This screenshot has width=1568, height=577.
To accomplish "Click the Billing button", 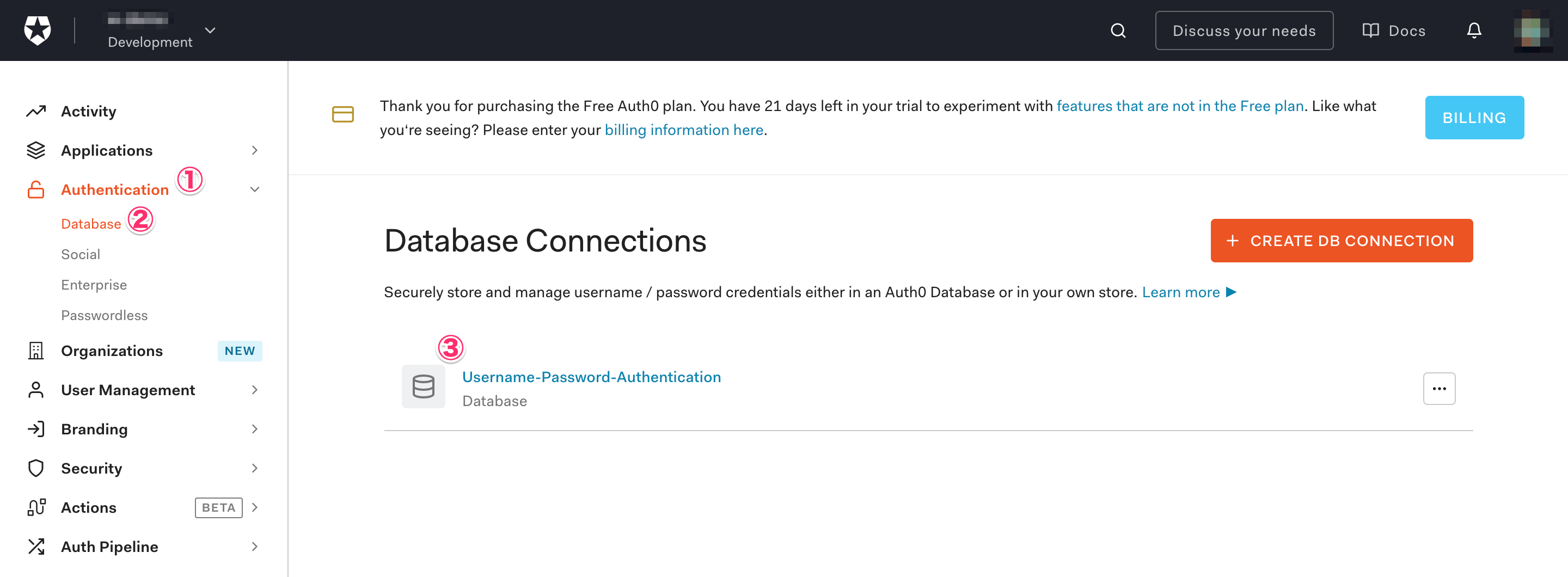I will coord(1474,118).
